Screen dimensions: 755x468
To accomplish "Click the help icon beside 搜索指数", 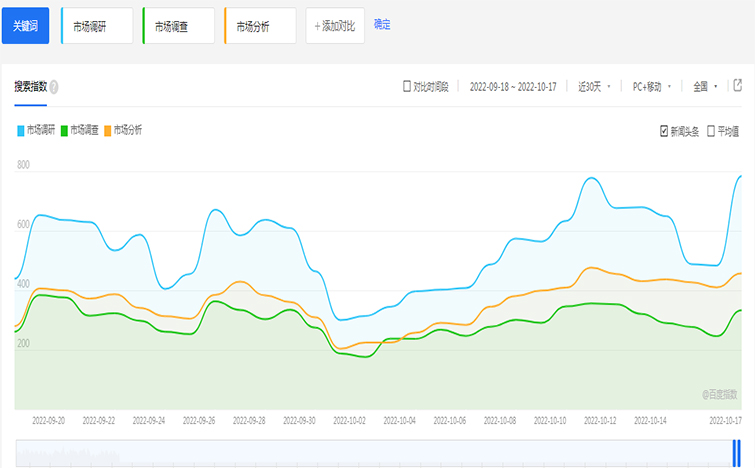I will point(54,87).
